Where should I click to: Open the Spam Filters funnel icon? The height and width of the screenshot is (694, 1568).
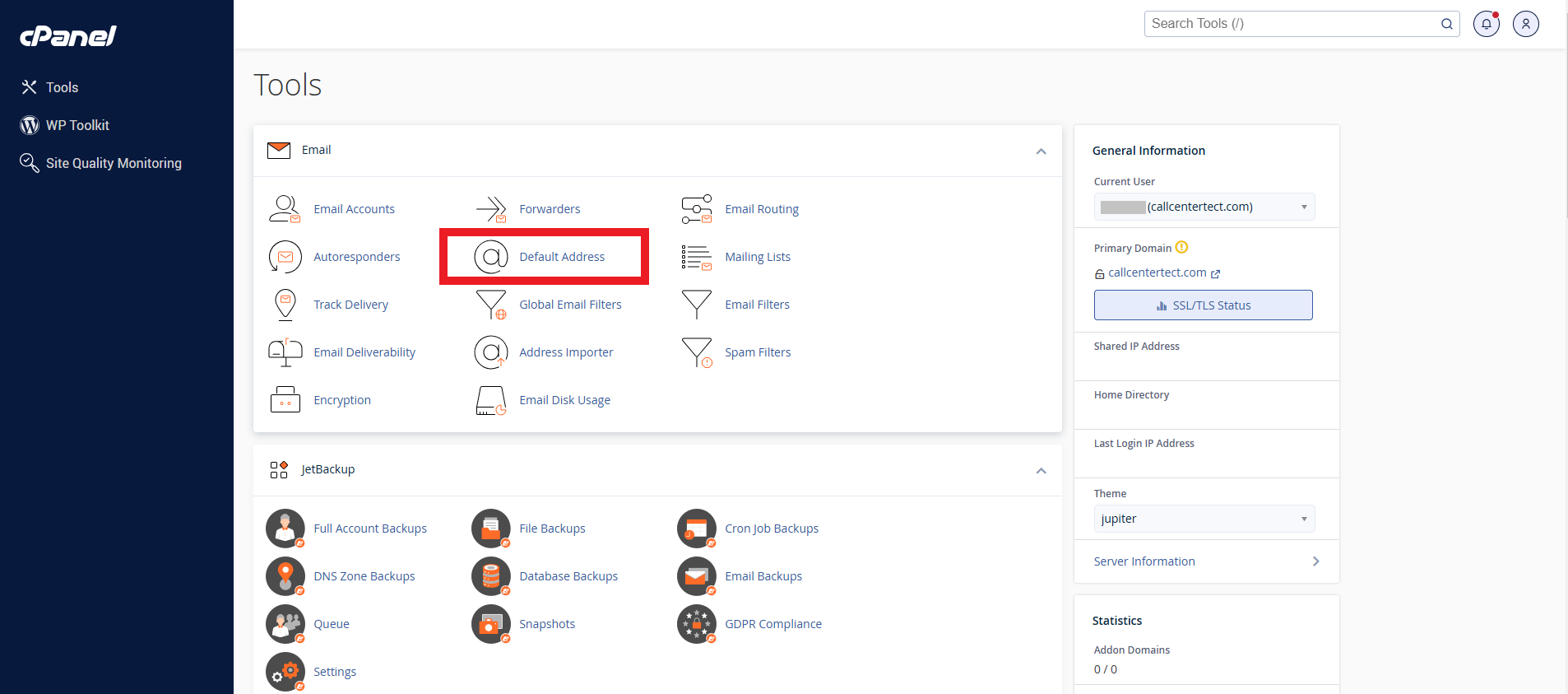click(x=697, y=352)
